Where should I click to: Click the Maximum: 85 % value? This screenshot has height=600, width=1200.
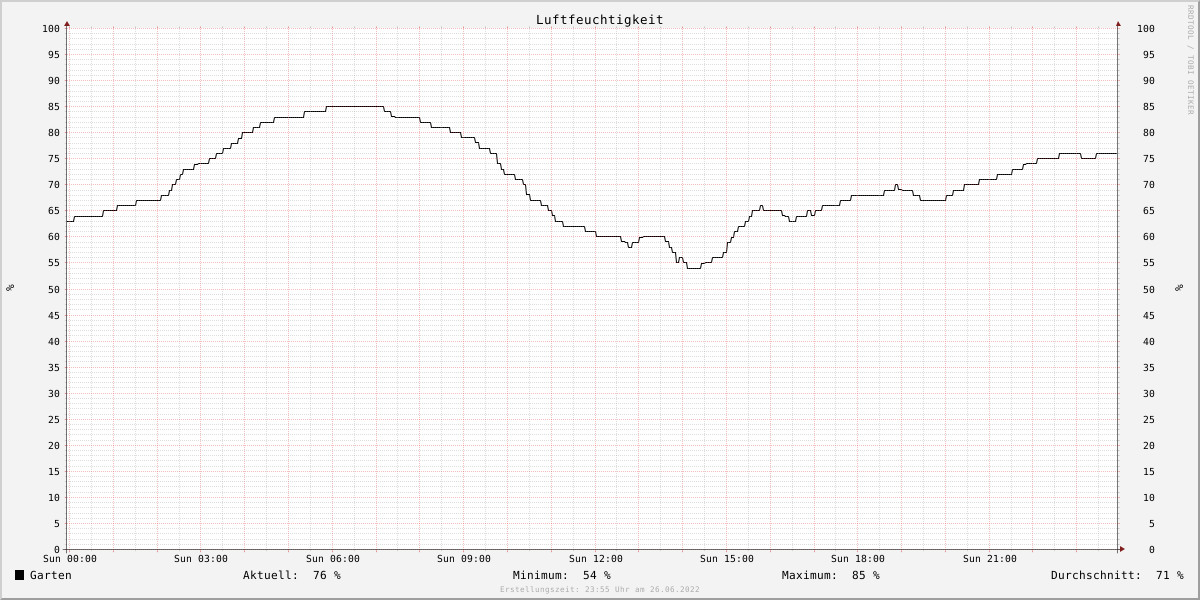(x=831, y=575)
